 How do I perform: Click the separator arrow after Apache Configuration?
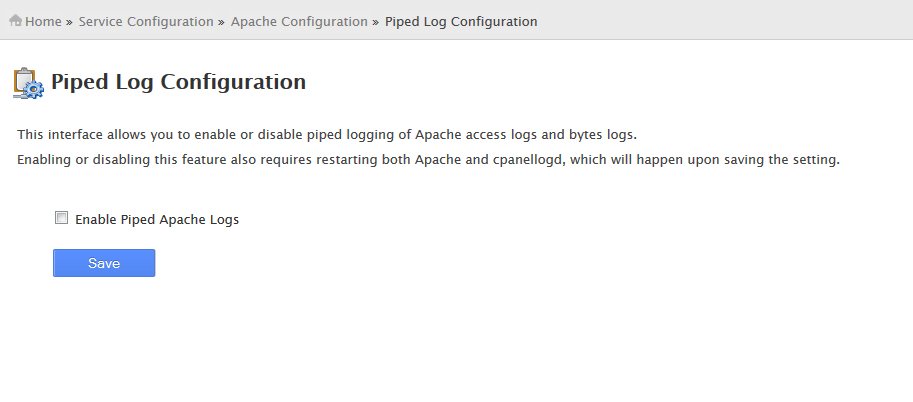[x=376, y=22]
